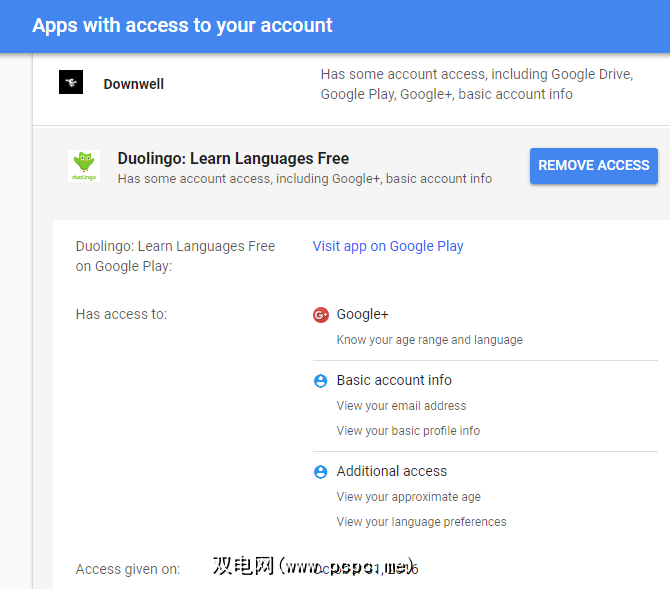Click the 'Additional access' heading
The height and width of the screenshot is (589, 670).
pyautogui.click(x=391, y=471)
